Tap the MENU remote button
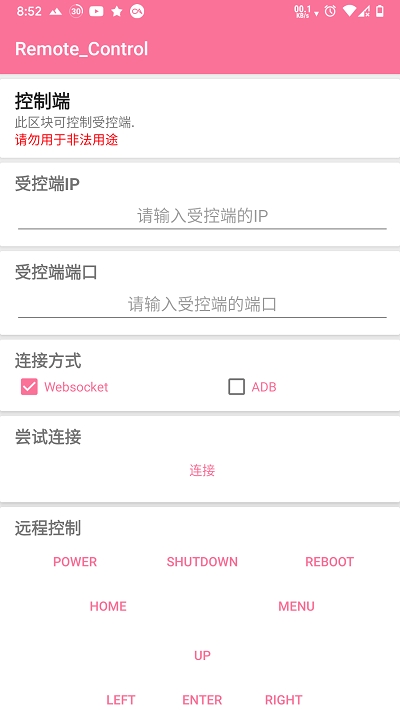 pos(296,607)
